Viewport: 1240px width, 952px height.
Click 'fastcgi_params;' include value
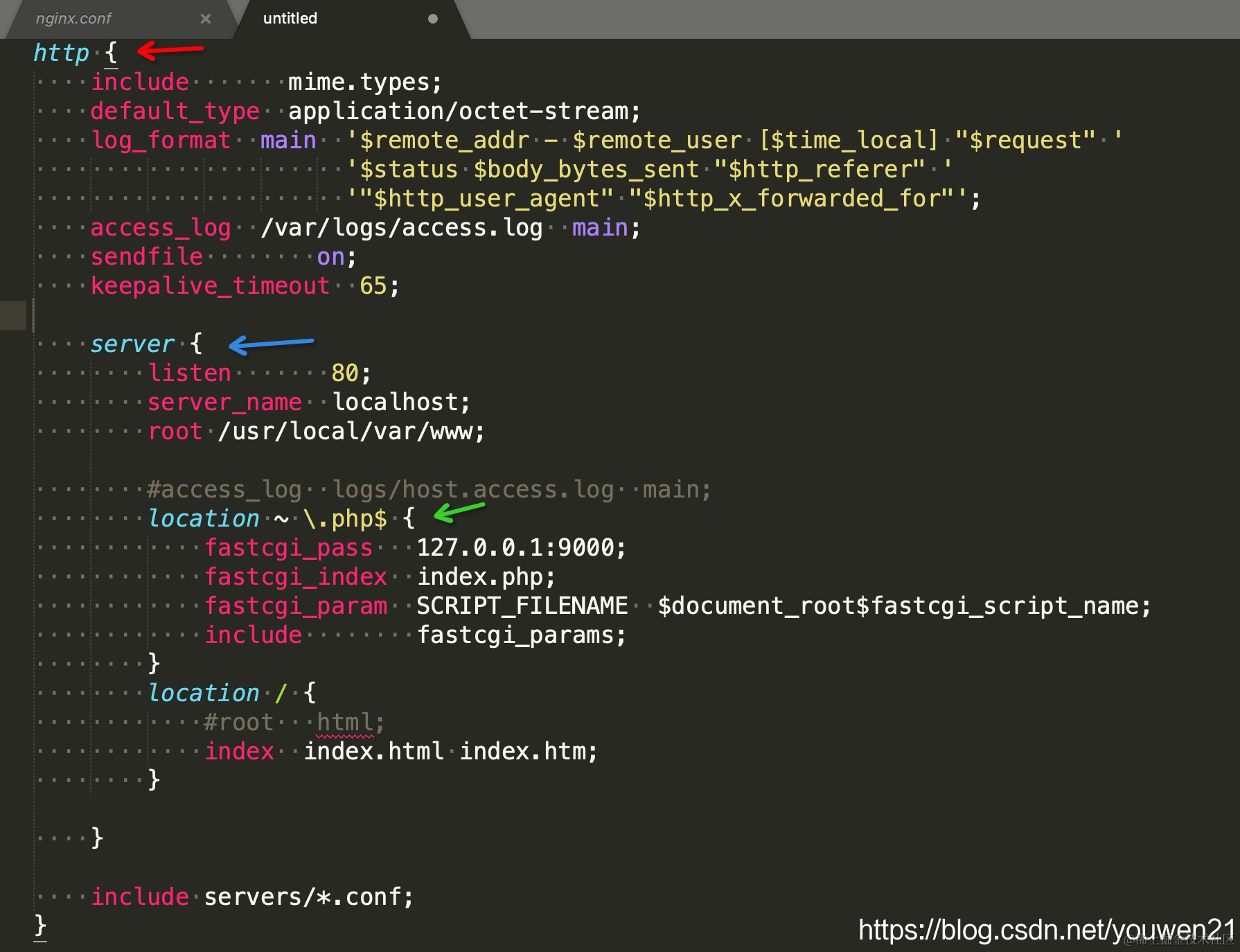522,635
